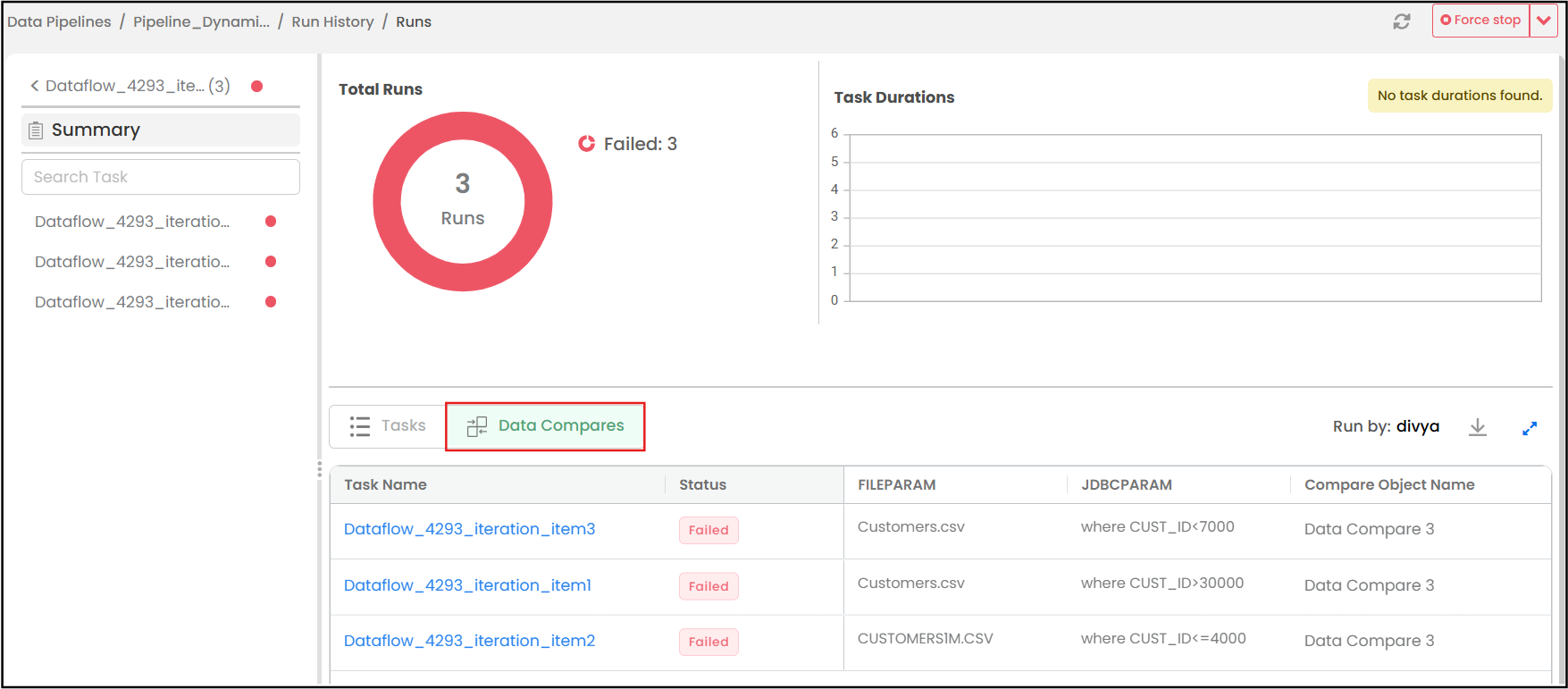Screen dimensions: 1568x689
Task: Click Data Pipelines breadcrumb
Action: 59,21
